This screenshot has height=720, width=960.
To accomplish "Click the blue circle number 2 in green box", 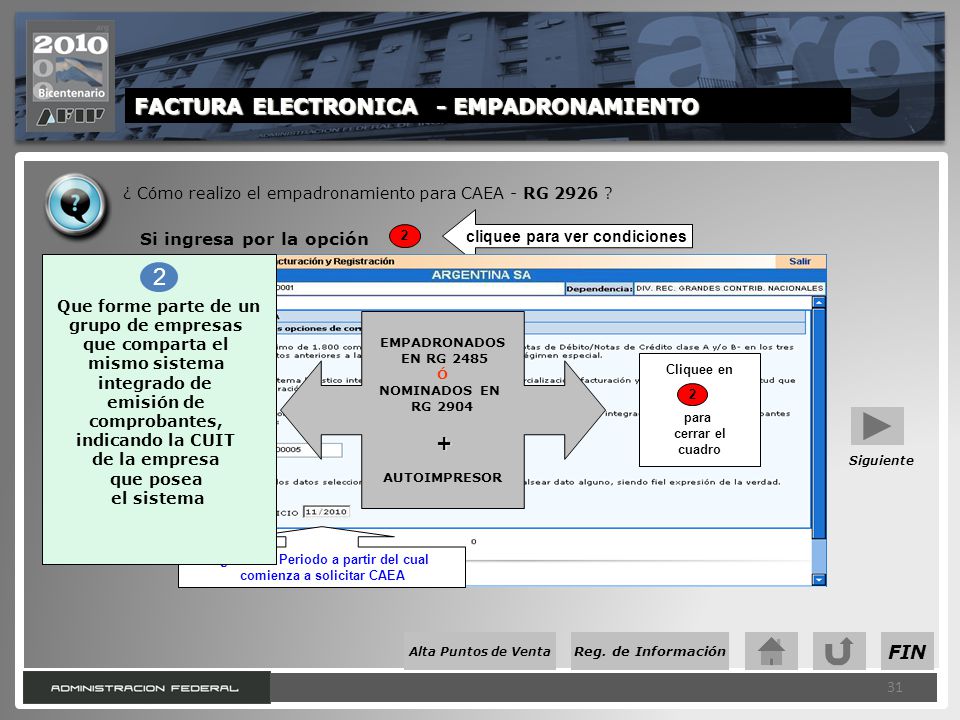I will [159, 277].
